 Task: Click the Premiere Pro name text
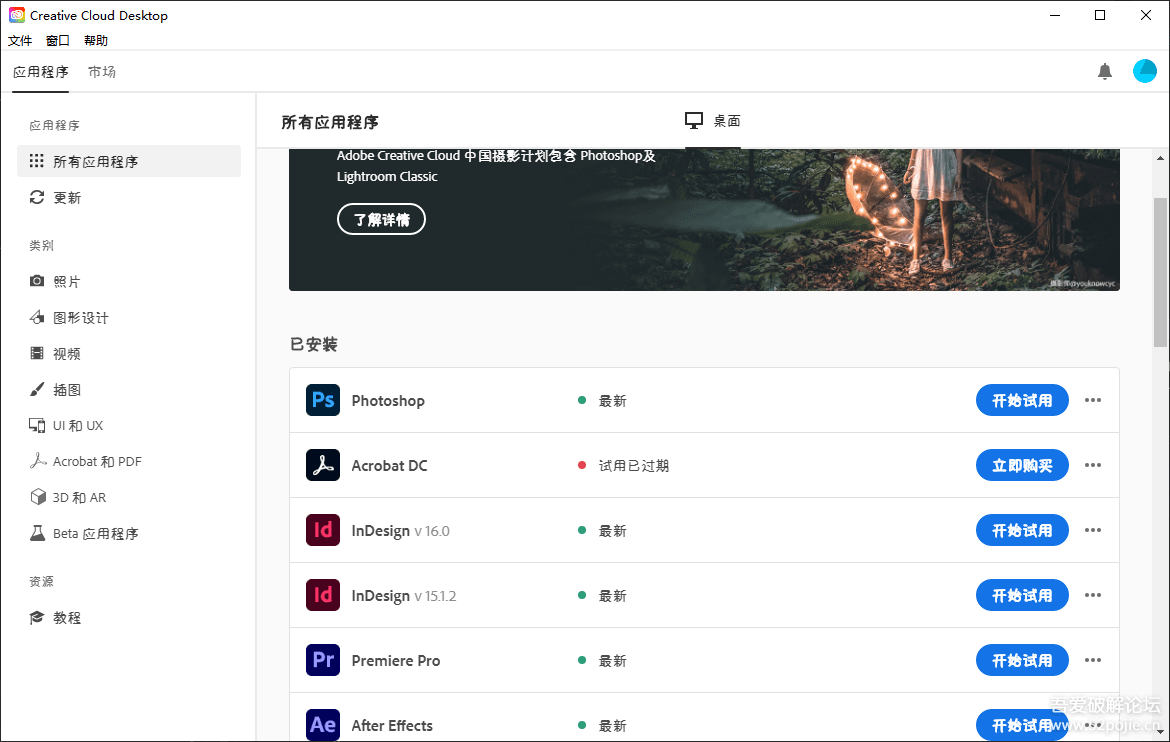395,661
